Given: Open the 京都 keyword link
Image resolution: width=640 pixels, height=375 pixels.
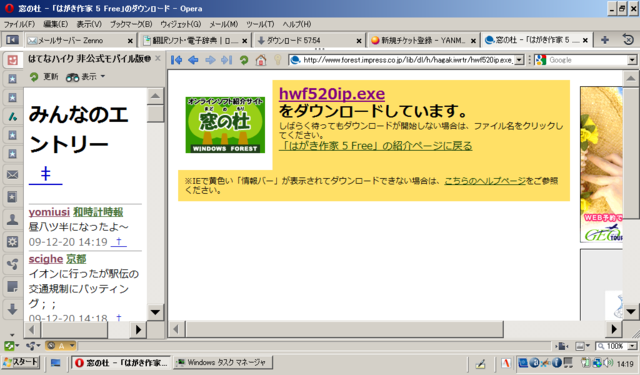Looking at the screenshot, I should [x=76, y=259].
